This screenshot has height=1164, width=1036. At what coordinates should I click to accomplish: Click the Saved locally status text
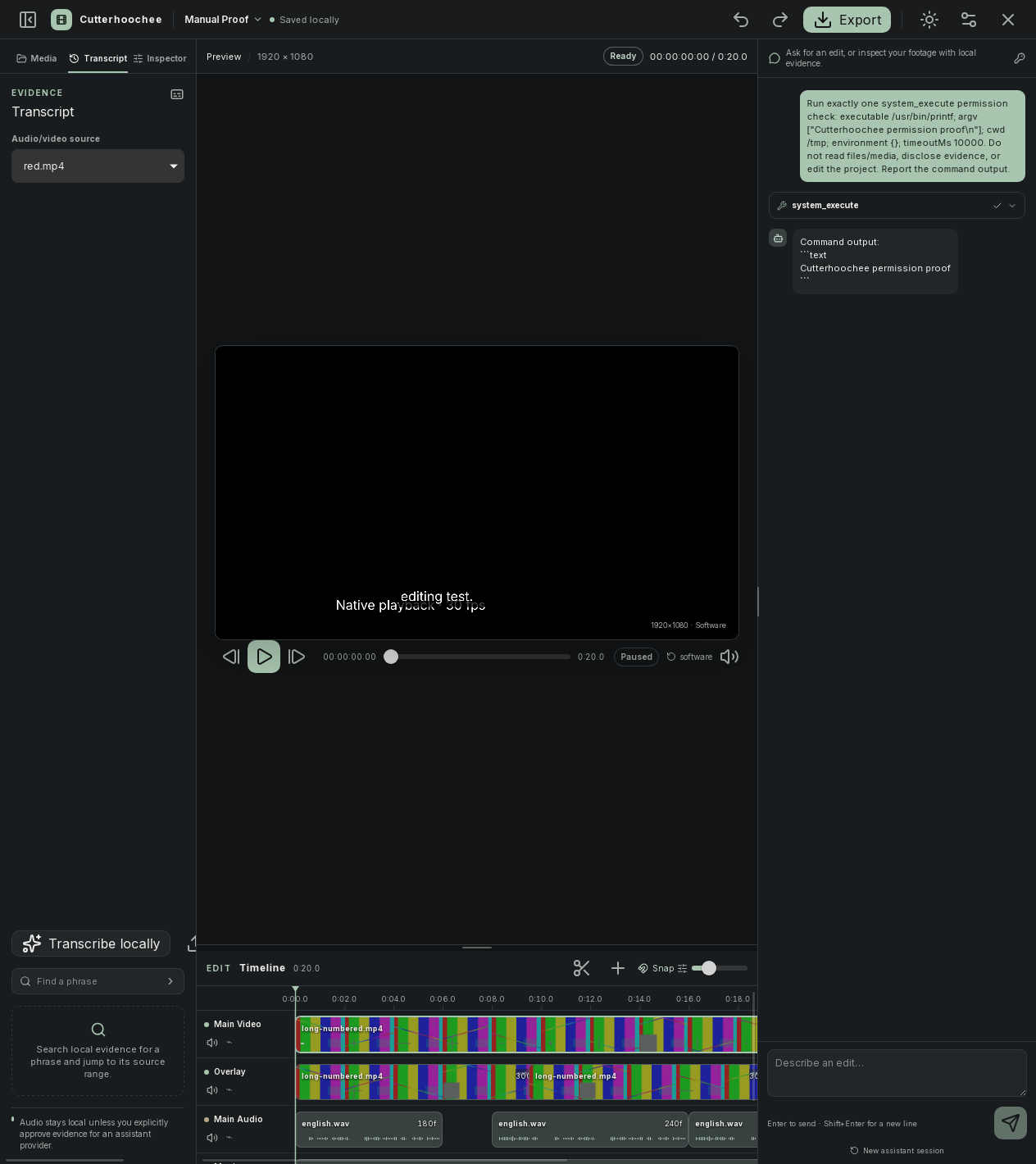click(x=309, y=20)
